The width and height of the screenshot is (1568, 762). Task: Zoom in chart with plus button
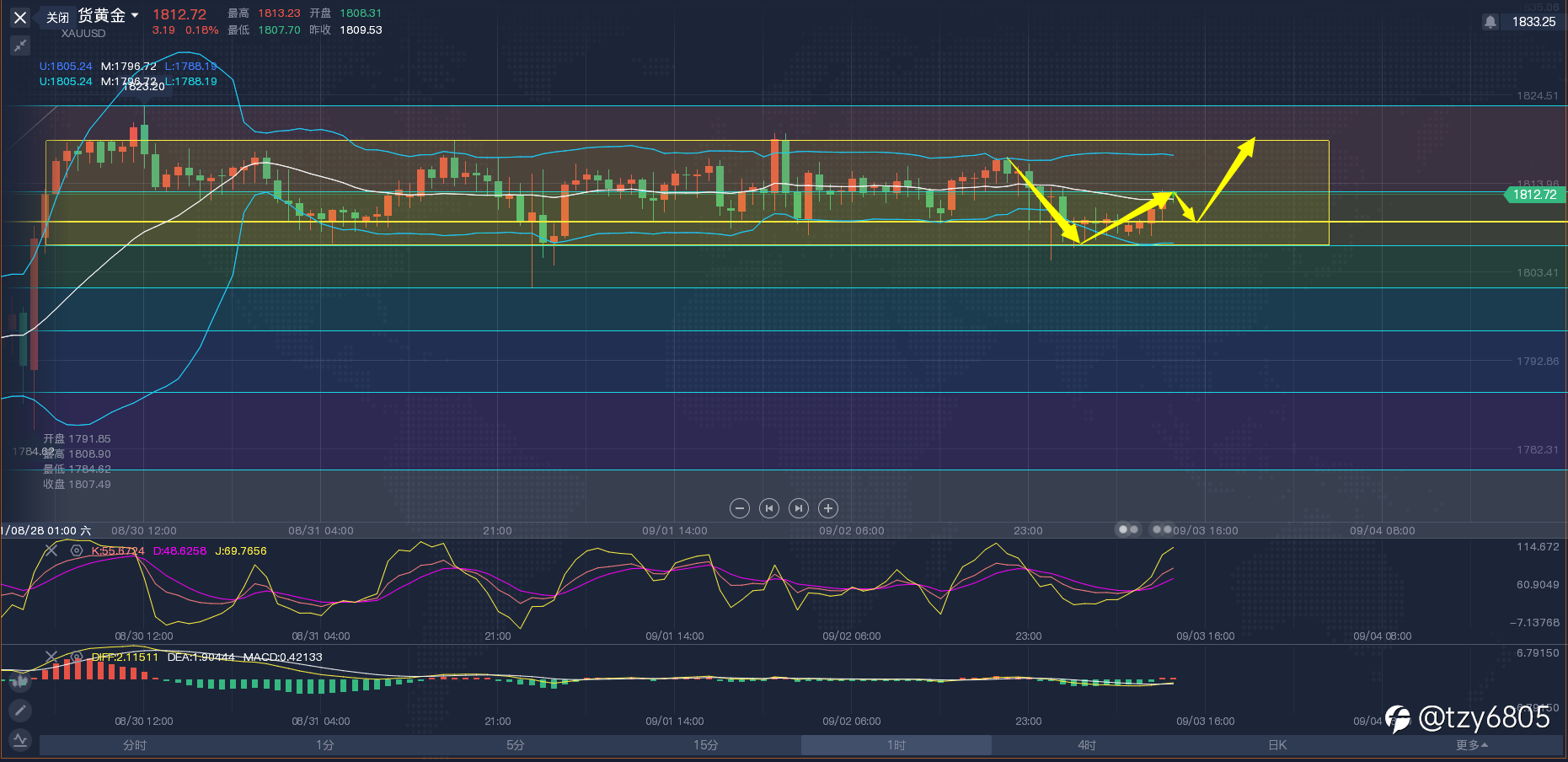point(828,508)
